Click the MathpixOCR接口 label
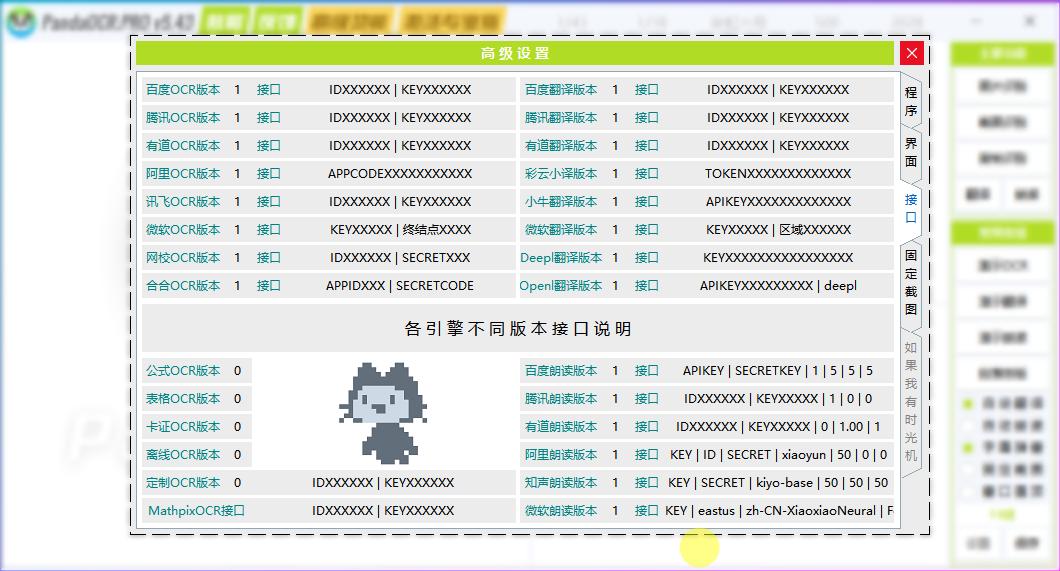Screen dimensions: 1060x571 pyautogui.click(x=196, y=511)
